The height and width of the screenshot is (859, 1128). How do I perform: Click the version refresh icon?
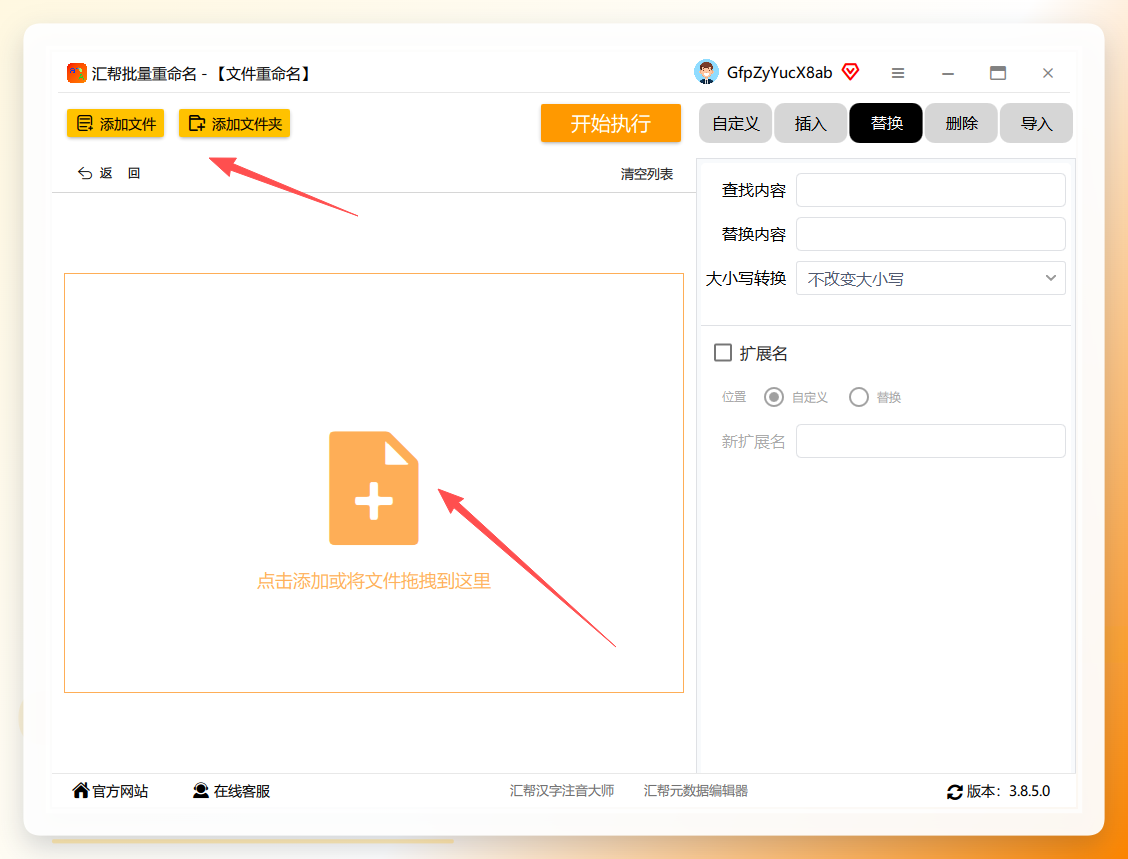point(954,792)
